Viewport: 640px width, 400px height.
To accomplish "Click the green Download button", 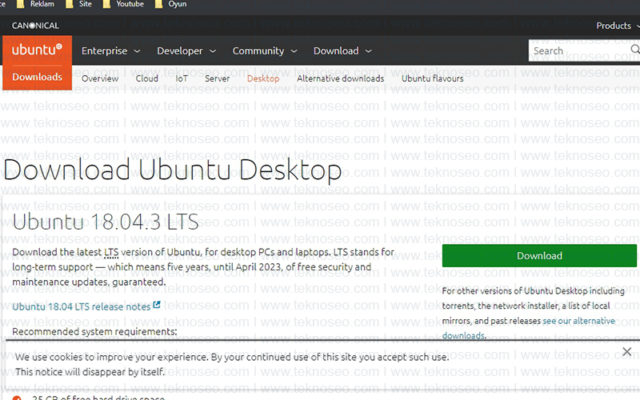I will 539,256.
